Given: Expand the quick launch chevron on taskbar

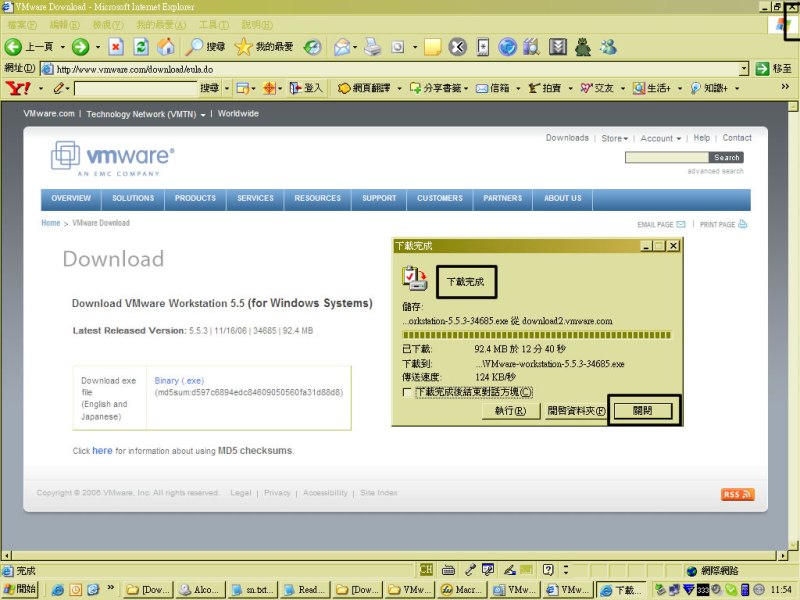Looking at the screenshot, I should [111, 587].
